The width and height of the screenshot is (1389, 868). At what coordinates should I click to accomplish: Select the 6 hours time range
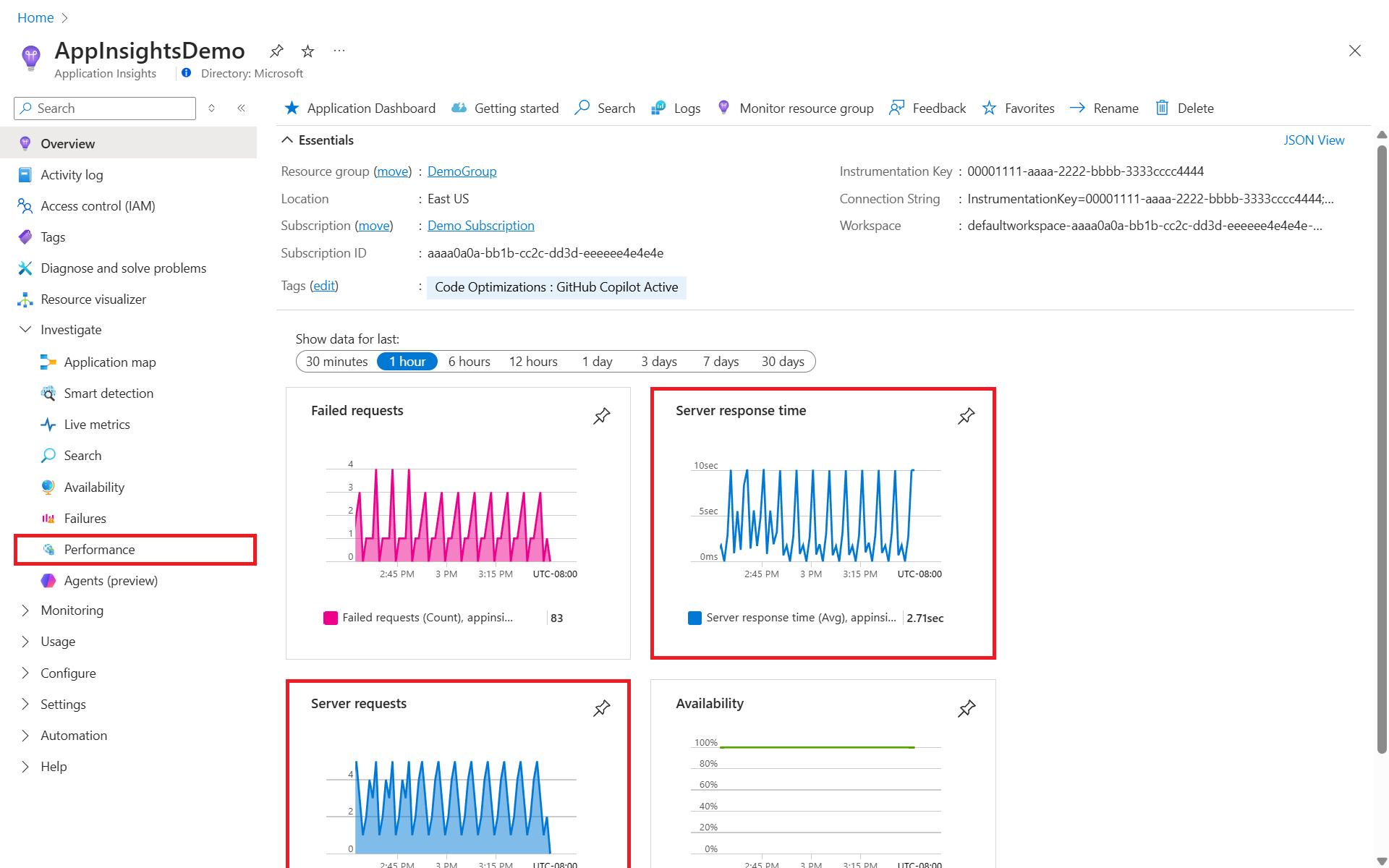point(469,362)
